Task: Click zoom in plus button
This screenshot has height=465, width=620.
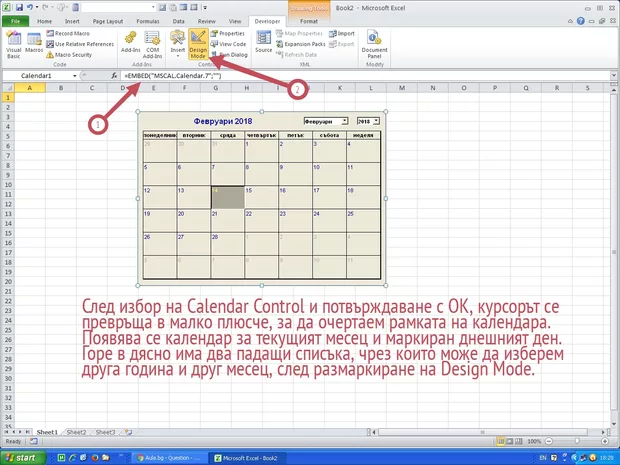Action: click(x=605, y=441)
